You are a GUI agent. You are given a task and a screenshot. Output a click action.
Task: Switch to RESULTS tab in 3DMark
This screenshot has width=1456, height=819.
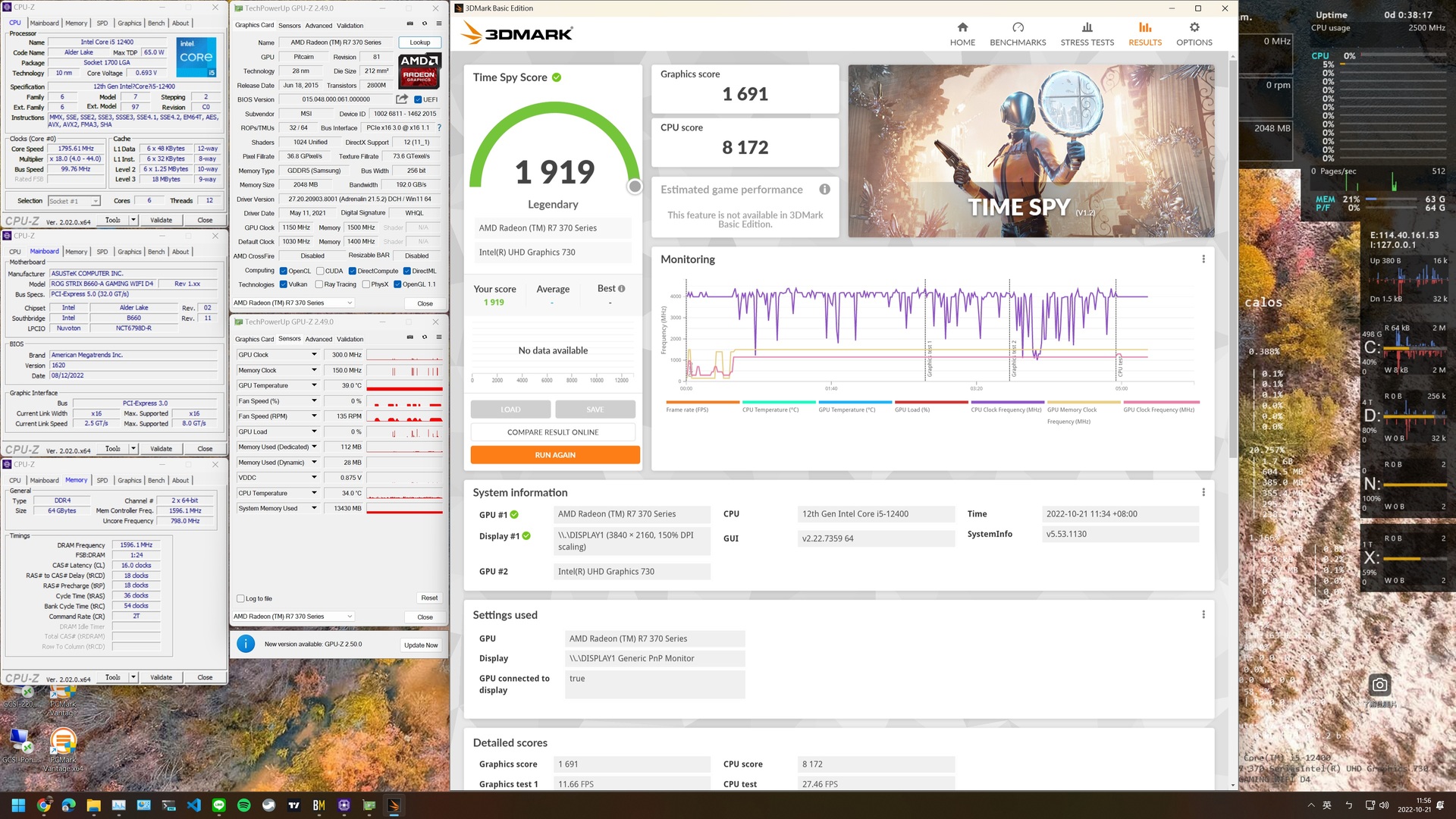(x=1144, y=34)
